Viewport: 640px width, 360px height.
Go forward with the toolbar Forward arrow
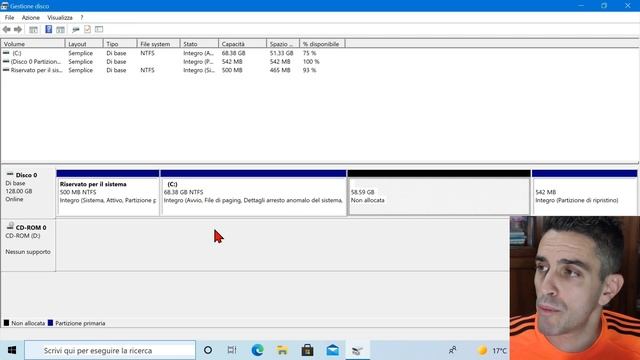[18, 29]
